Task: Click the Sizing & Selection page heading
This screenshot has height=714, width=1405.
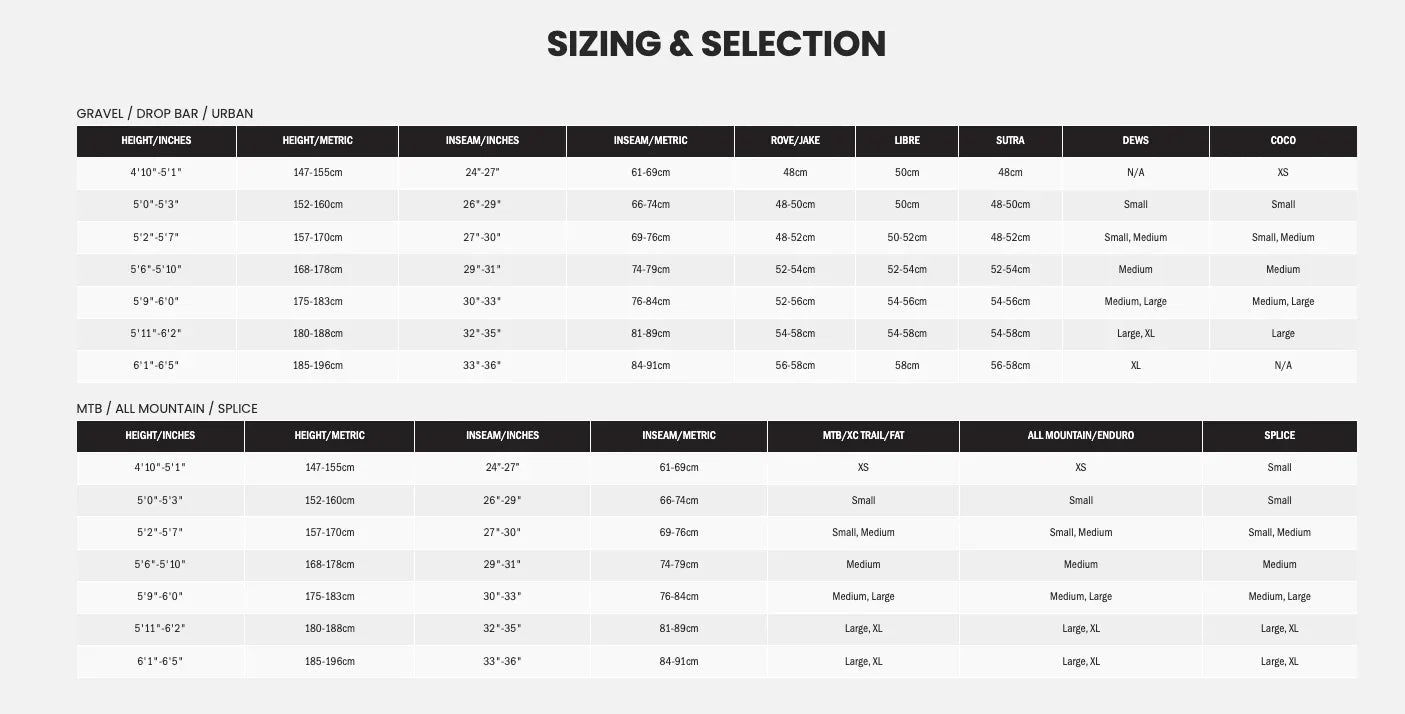Action: pos(716,44)
